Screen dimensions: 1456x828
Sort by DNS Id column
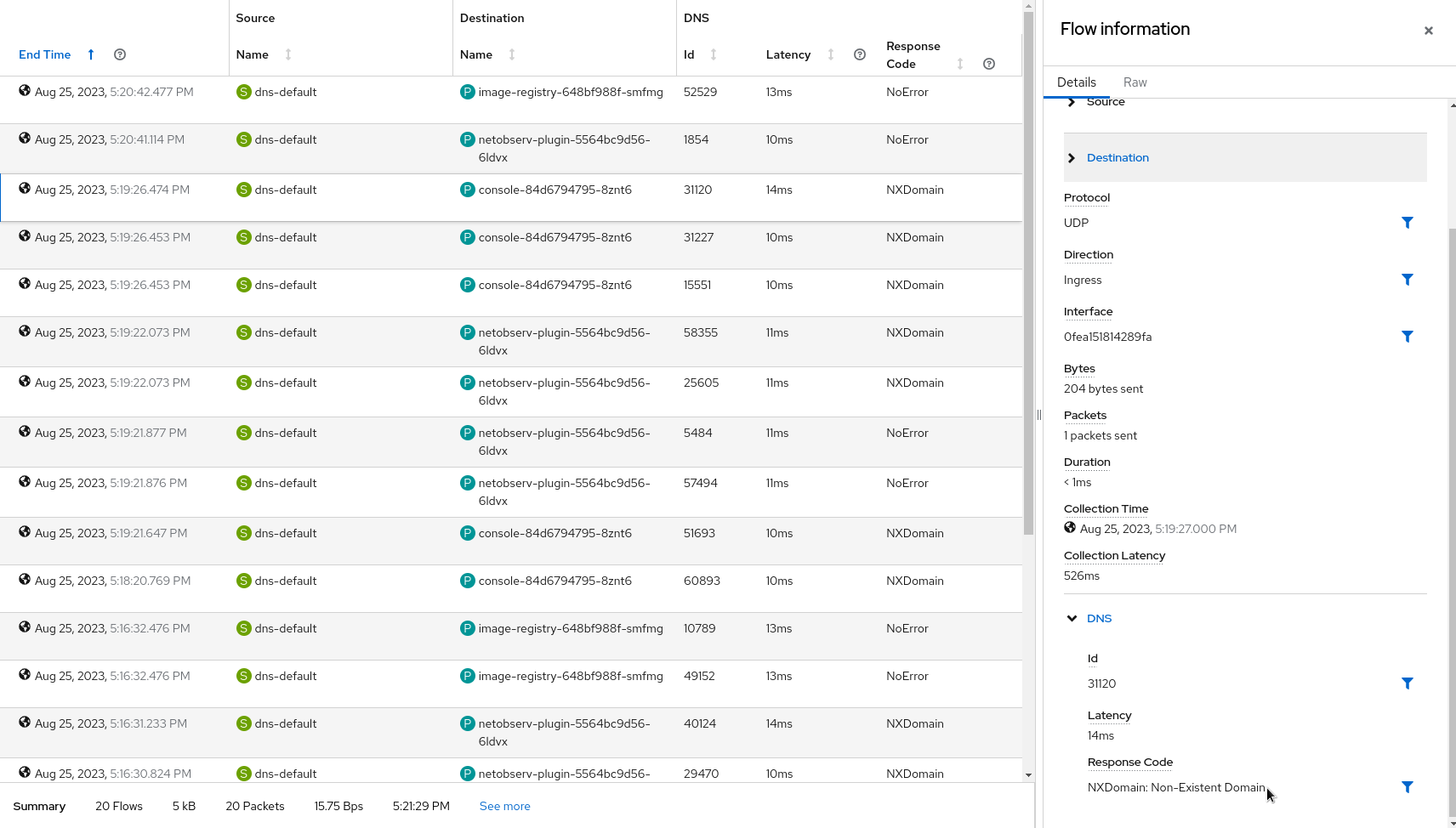pos(714,54)
